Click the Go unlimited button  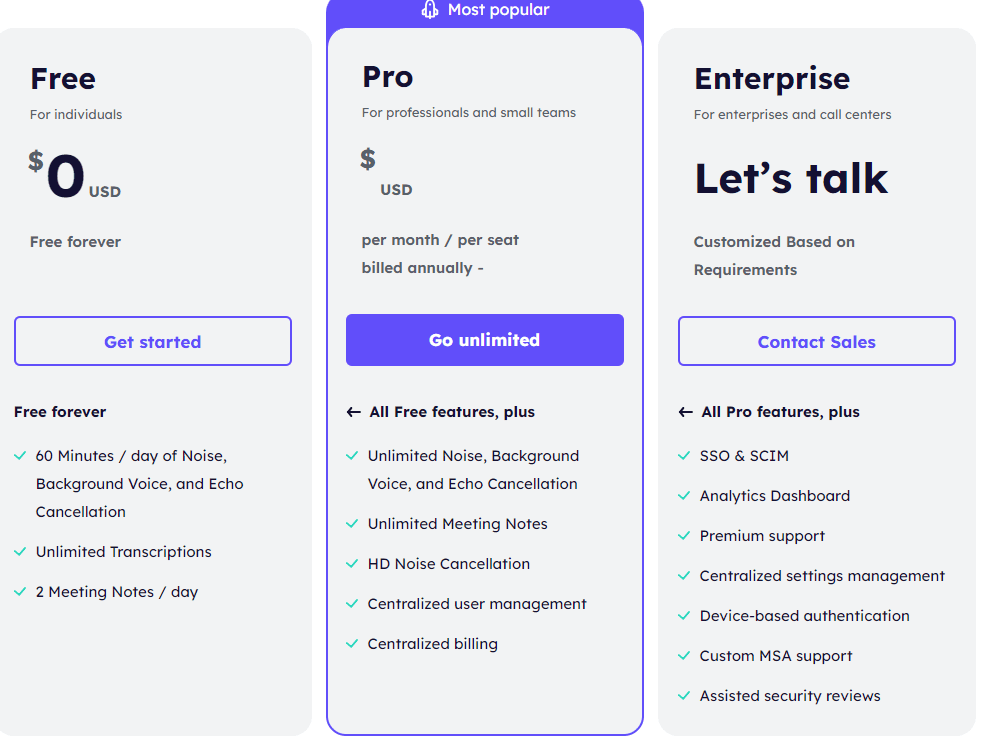point(485,340)
